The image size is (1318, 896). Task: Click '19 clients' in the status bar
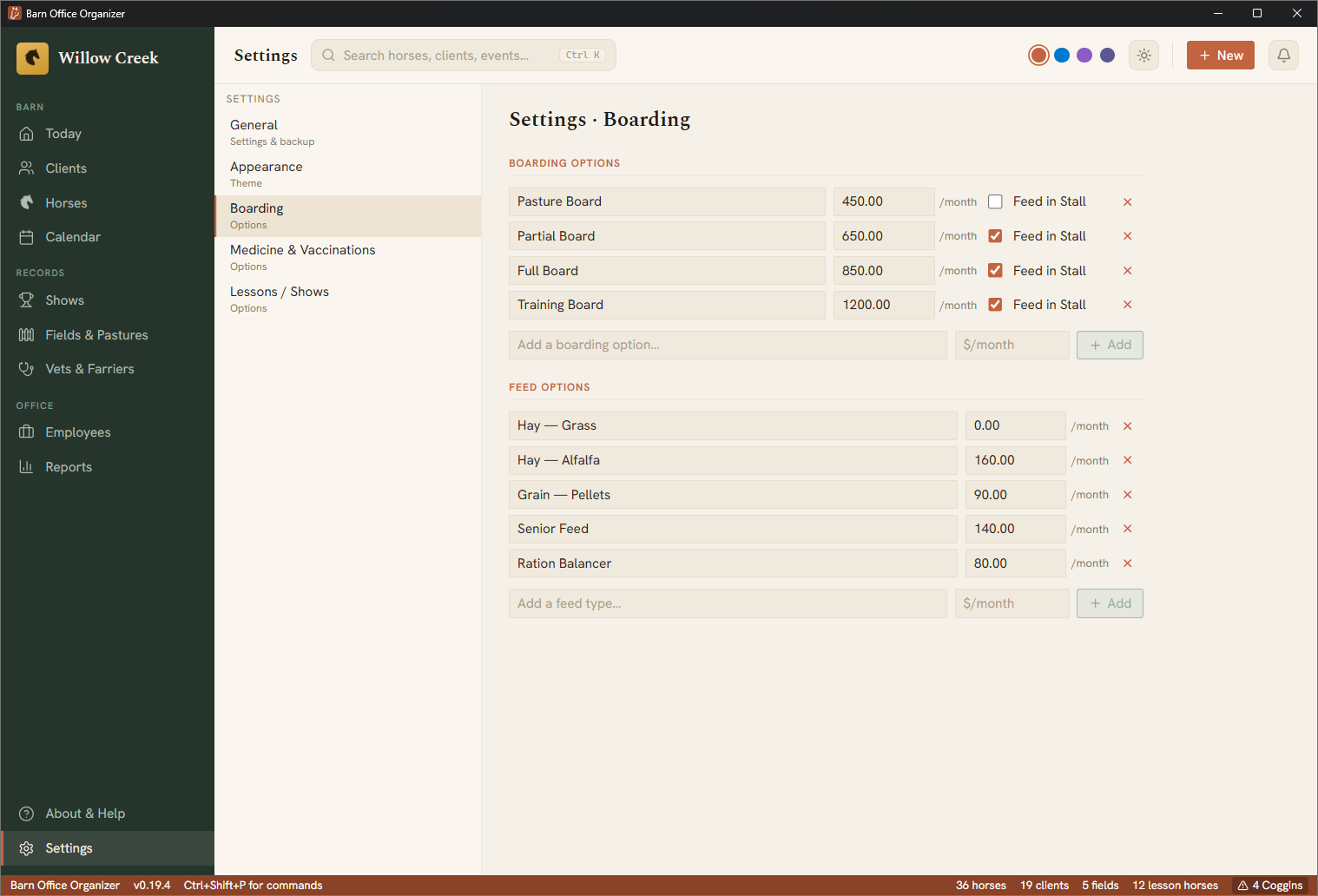pos(1045,886)
